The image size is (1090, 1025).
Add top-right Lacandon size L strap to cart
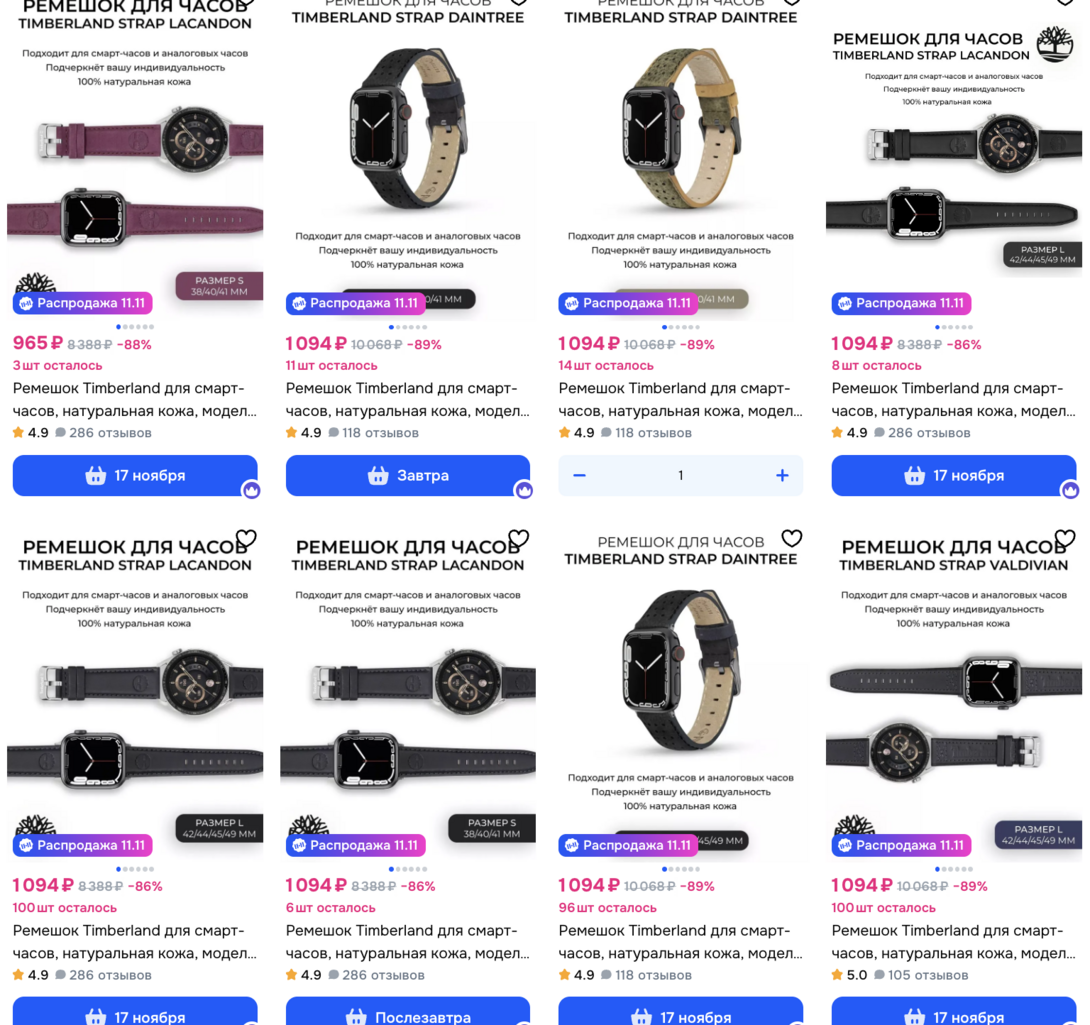click(x=954, y=476)
